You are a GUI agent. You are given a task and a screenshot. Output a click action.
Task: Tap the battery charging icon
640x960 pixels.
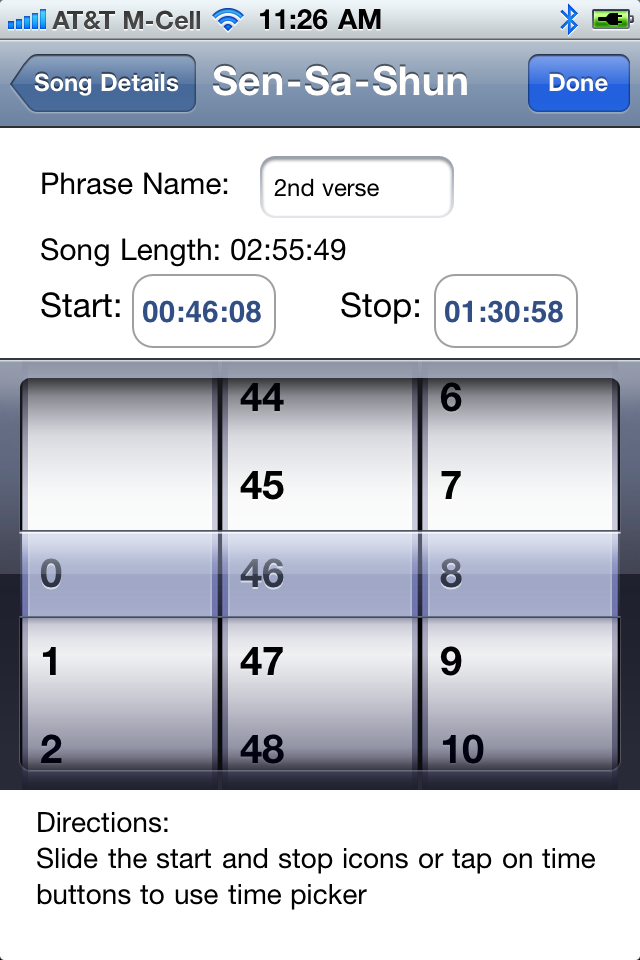tap(612, 20)
